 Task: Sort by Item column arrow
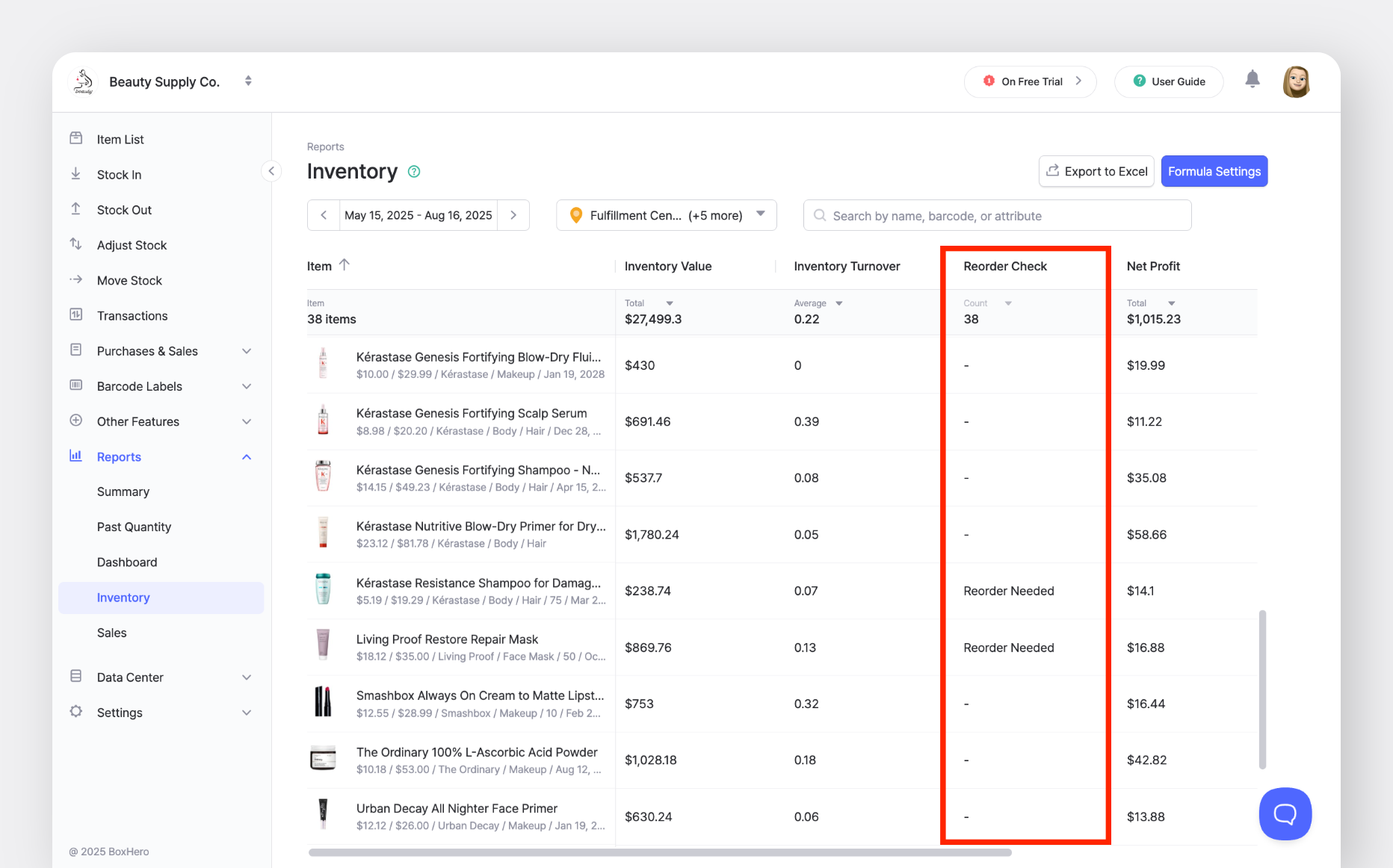click(x=345, y=265)
